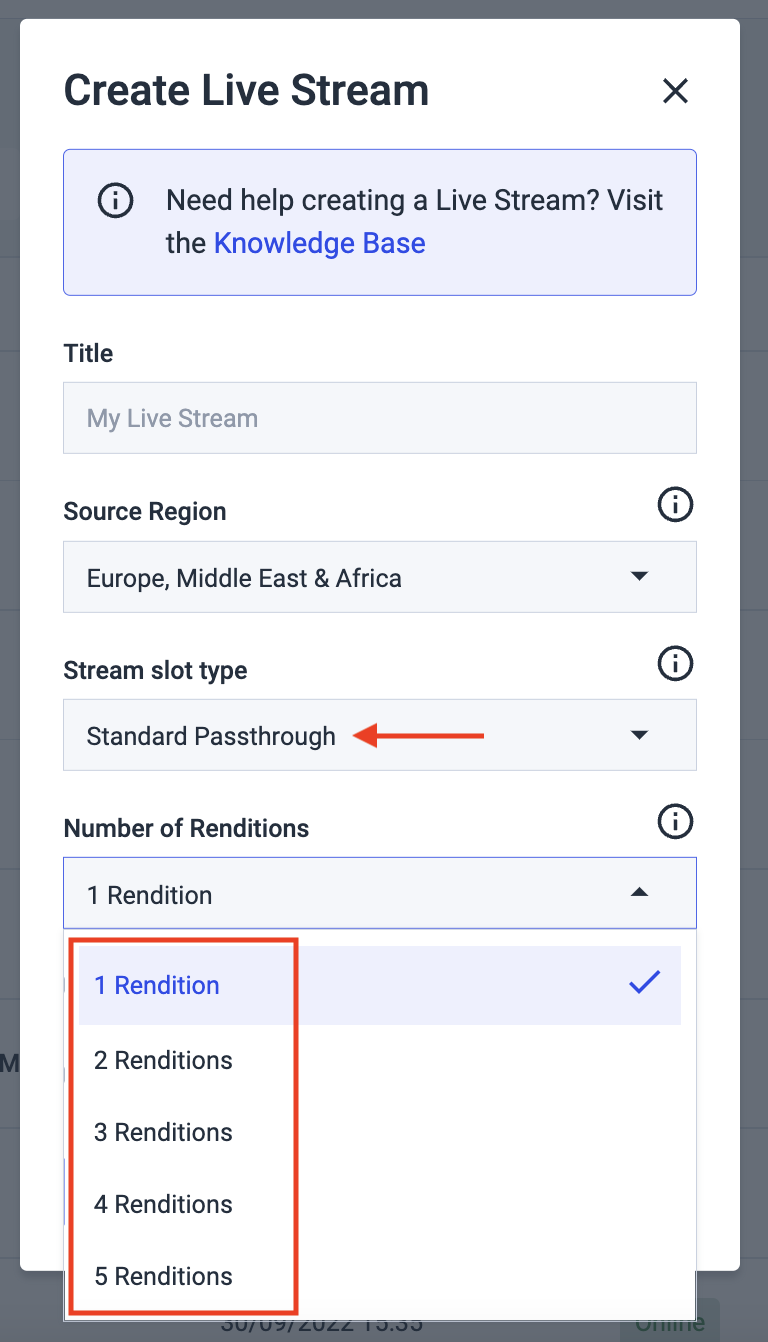Click the Source Region info icon
The height and width of the screenshot is (1342, 768).
click(675, 505)
